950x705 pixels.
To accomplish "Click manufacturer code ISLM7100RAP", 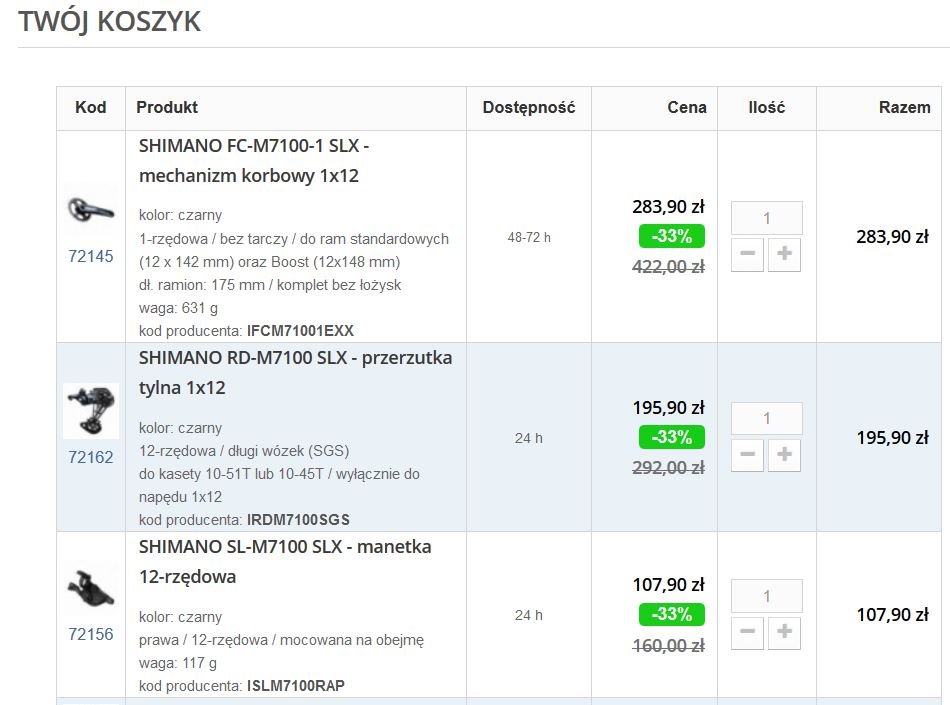I will [296, 686].
